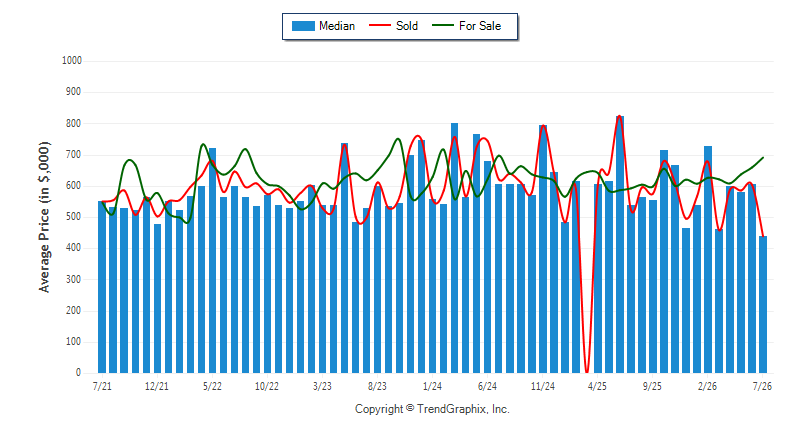Image resolution: width=800 pixels, height=434 pixels.
Task: Select the 7/26 x-axis label
Action: pos(762,386)
